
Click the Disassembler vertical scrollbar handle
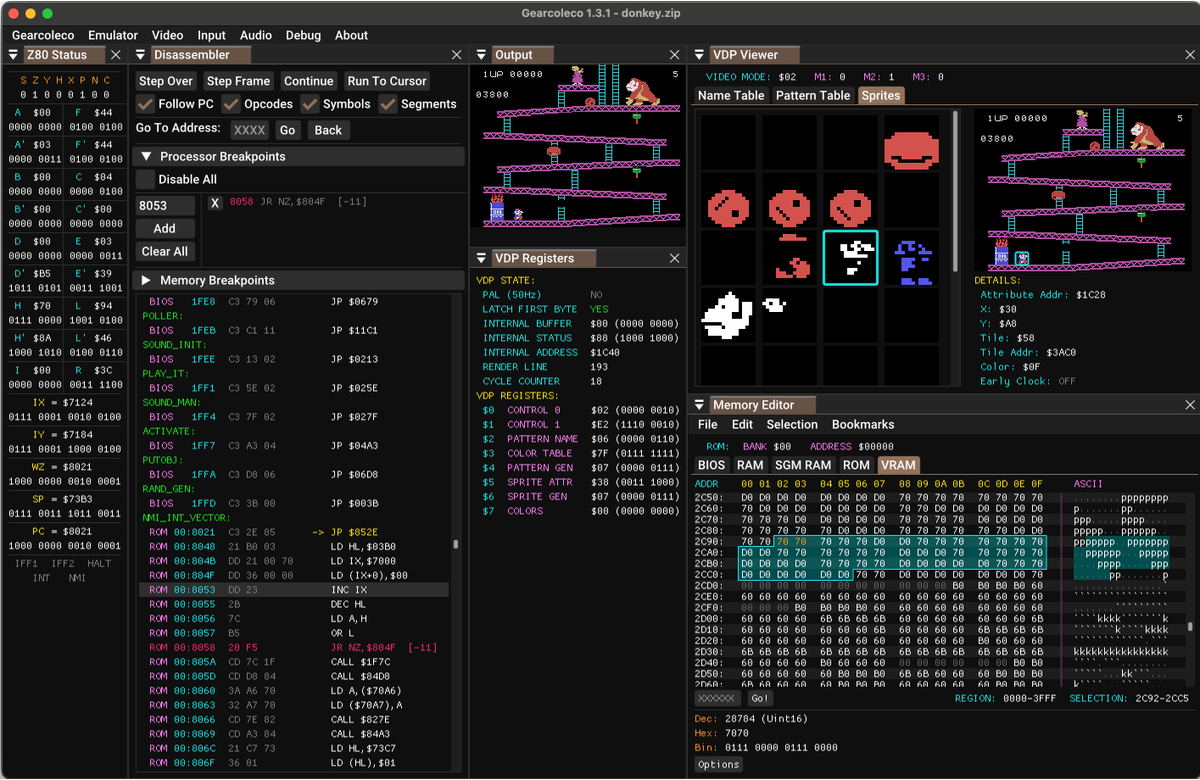tap(456, 545)
